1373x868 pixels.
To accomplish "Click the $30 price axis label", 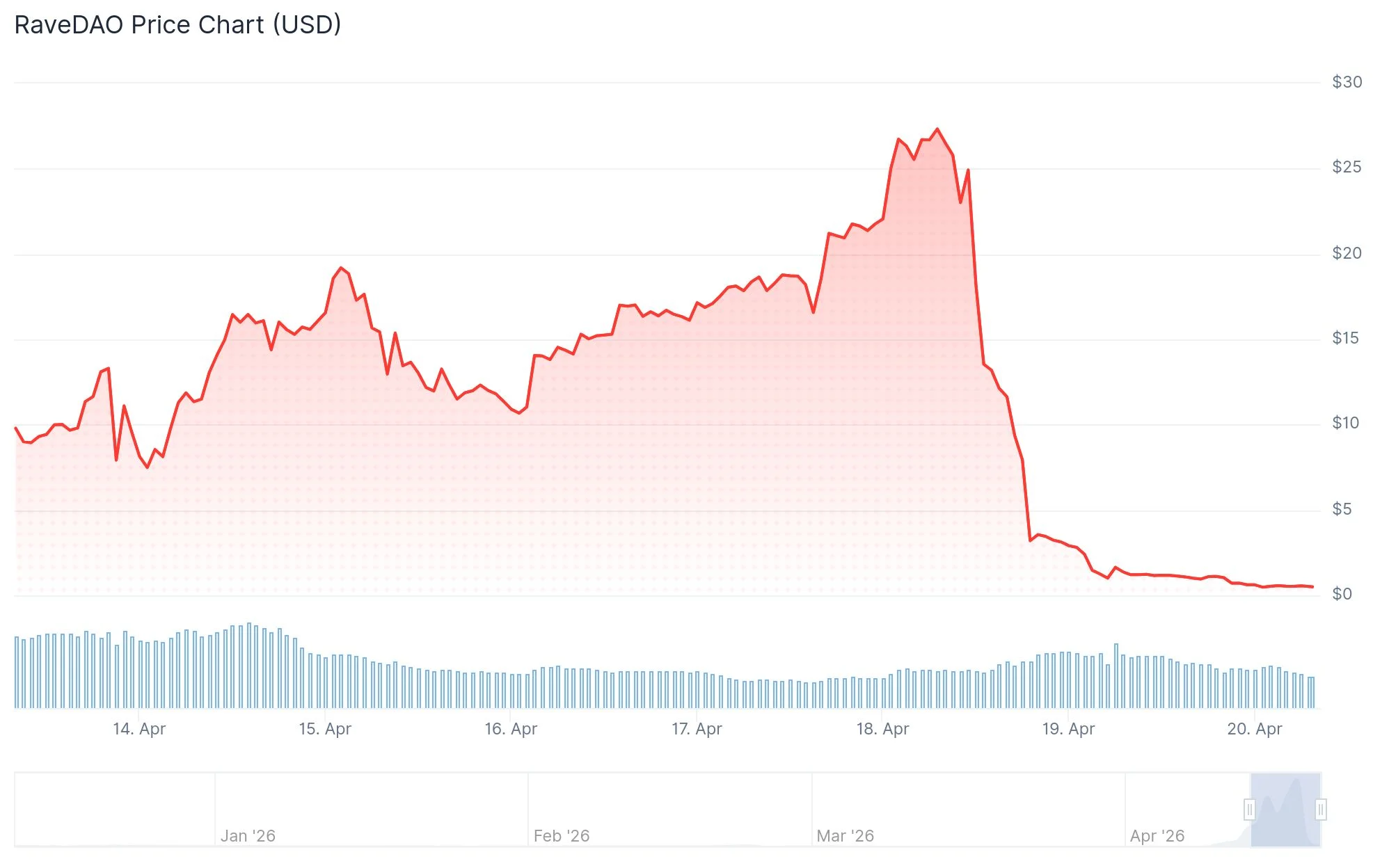I will point(1347,82).
